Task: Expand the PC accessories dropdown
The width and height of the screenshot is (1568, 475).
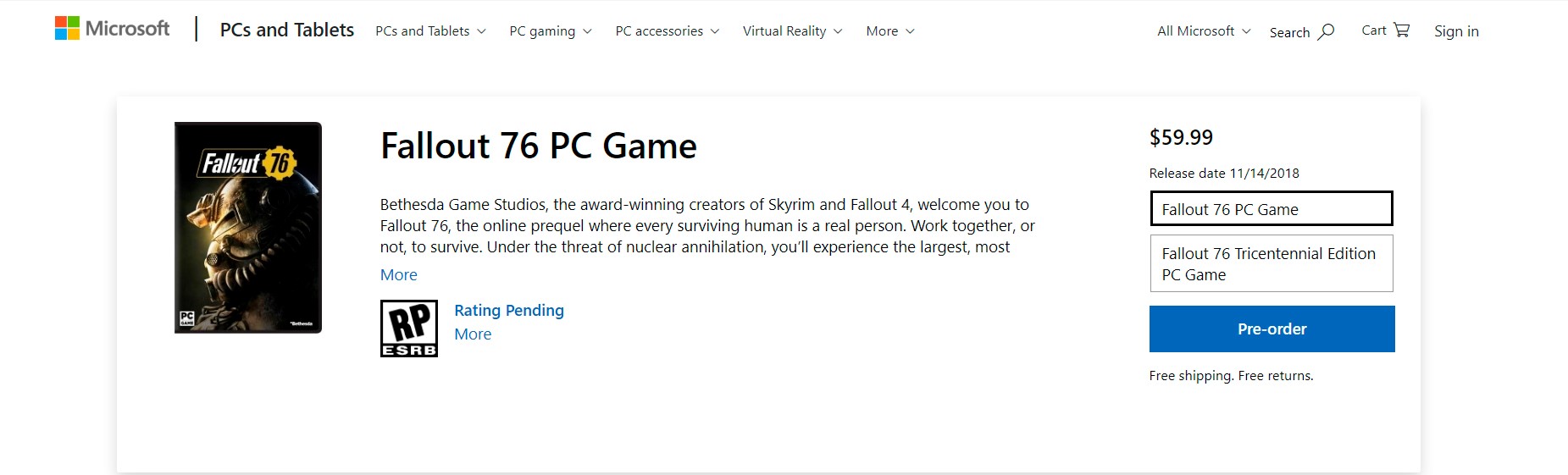Action: click(x=668, y=31)
